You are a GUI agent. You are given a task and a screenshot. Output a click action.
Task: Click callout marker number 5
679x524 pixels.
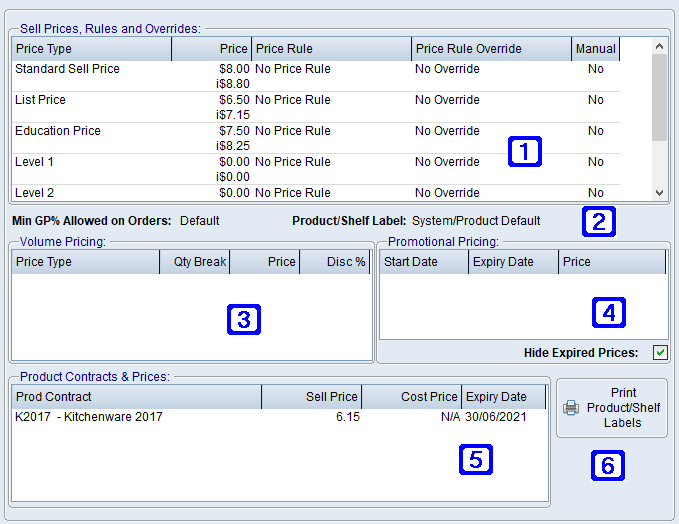pyautogui.click(x=476, y=458)
